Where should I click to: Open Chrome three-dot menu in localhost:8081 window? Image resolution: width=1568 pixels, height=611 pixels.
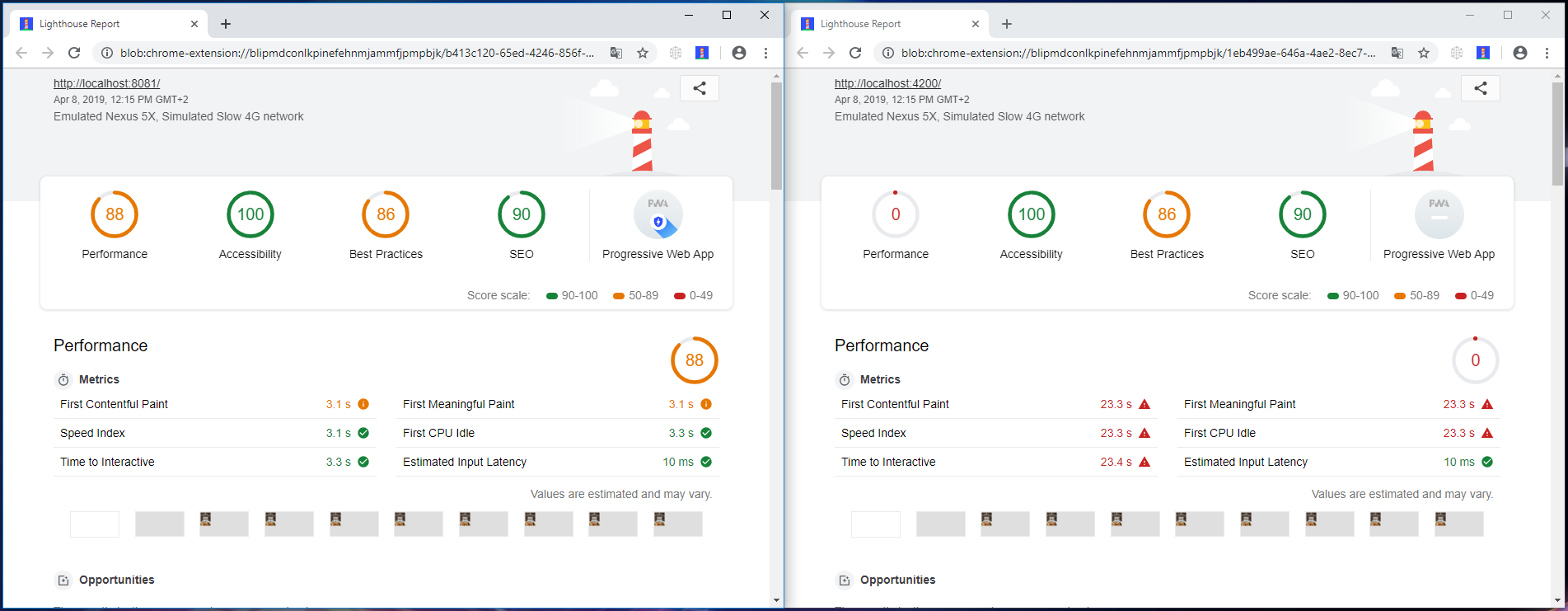765,53
